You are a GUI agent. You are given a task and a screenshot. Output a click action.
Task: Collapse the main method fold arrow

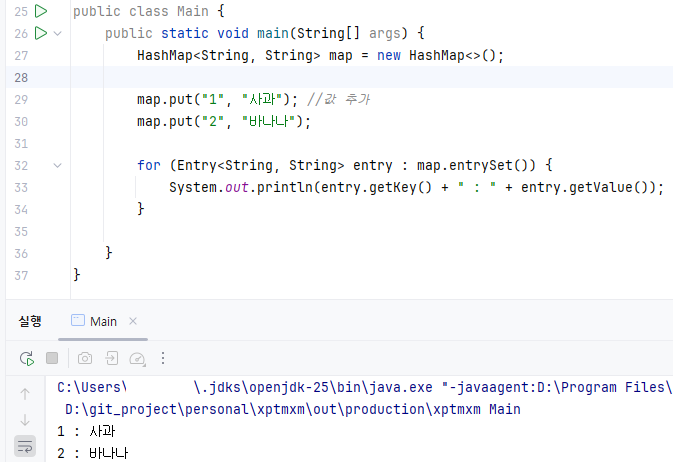58,33
